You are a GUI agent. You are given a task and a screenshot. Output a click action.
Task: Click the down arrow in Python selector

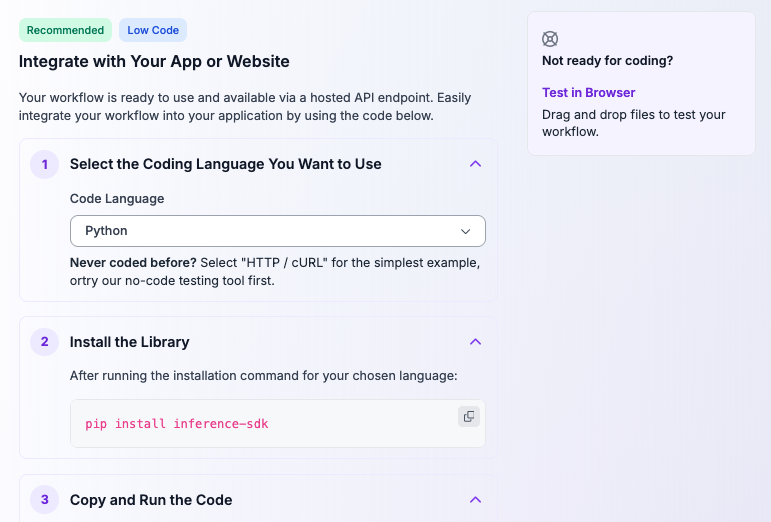[x=465, y=231]
